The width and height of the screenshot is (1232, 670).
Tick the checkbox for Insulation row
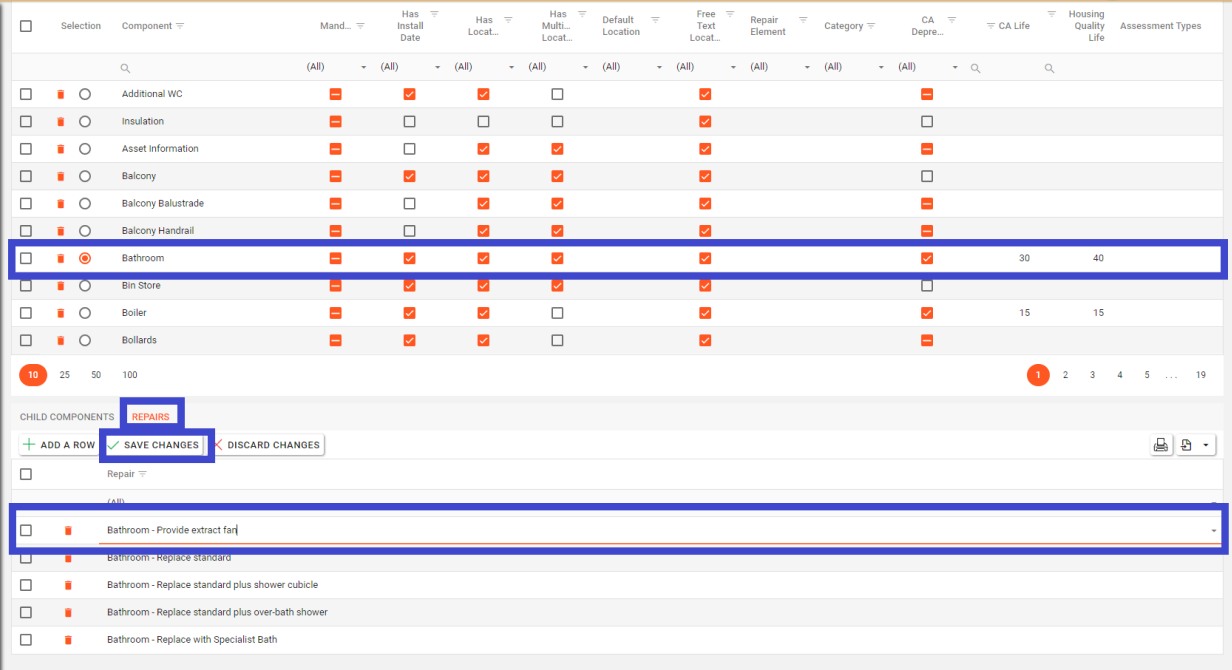(26, 121)
